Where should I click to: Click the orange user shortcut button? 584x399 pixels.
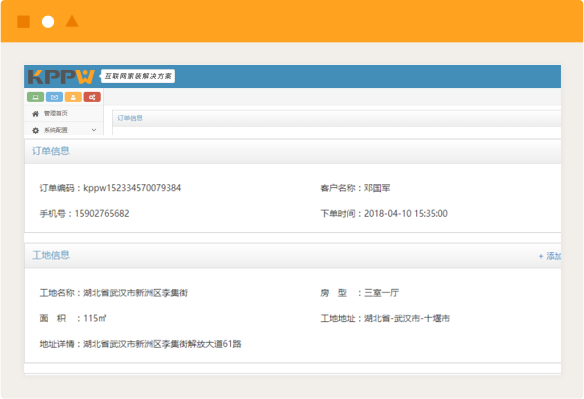pos(73,97)
